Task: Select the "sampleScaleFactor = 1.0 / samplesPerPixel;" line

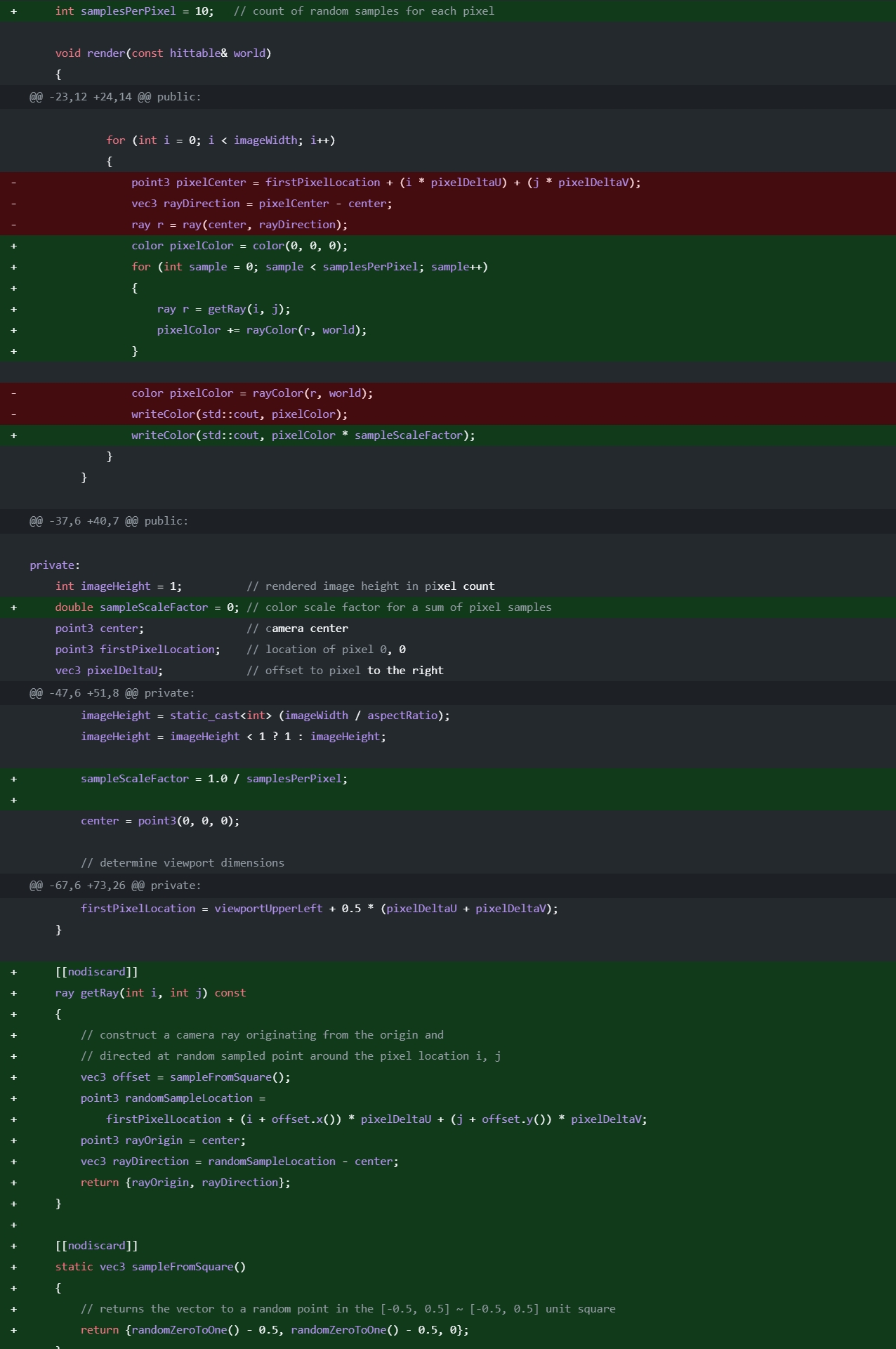Action: pyautogui.click(x=448, y=779)
